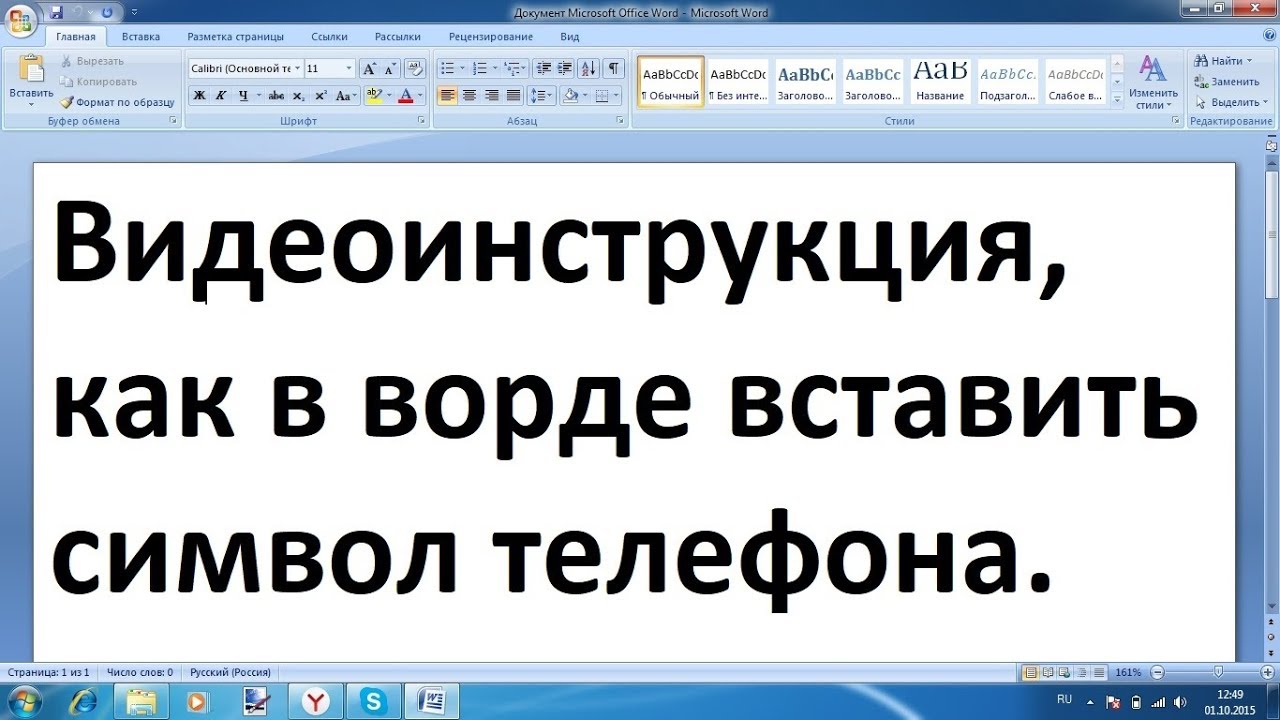Align paragraph text to the right
This screenshot has height=720, width=1280.
[491, 96]
